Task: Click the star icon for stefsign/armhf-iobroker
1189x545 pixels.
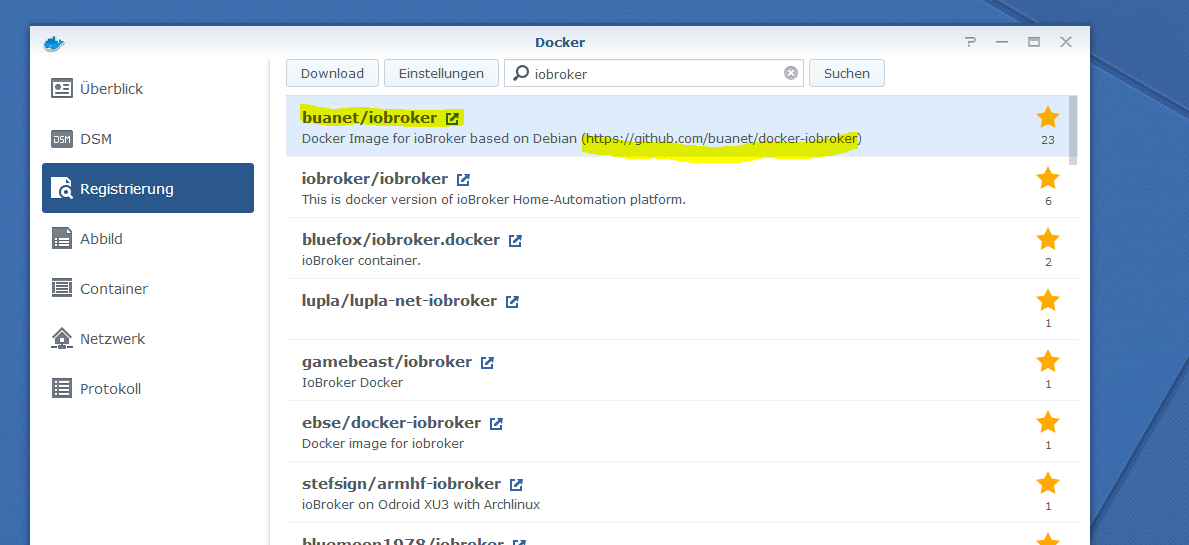Action: coord(1048,483)
